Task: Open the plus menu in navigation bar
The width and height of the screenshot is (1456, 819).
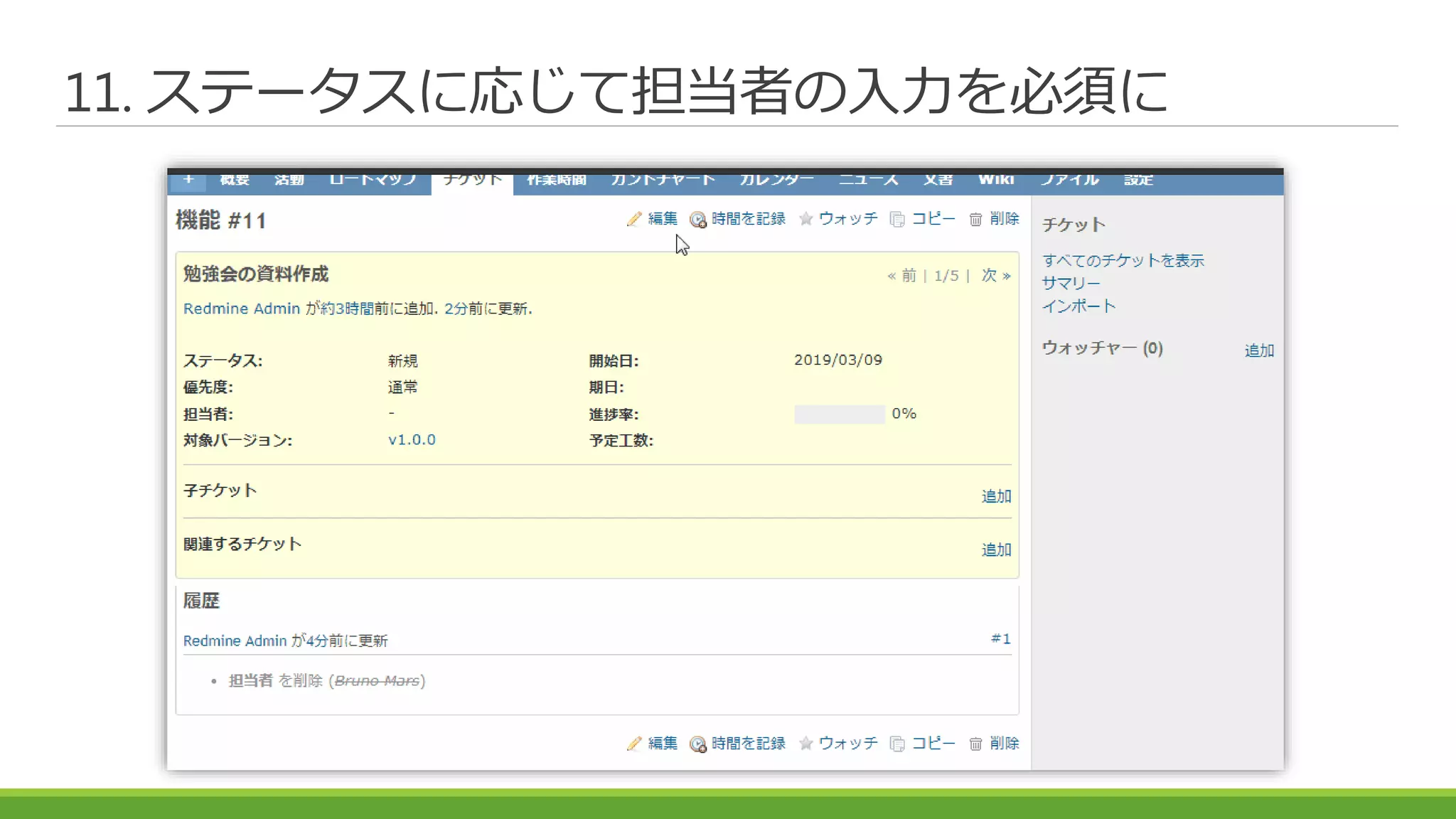Action: click(188, 181)
